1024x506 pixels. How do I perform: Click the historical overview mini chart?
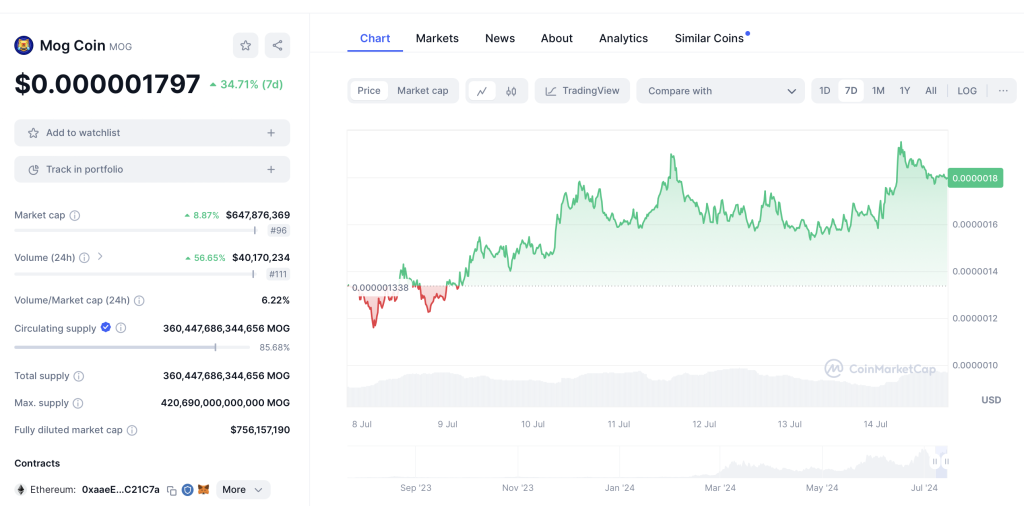647,464
